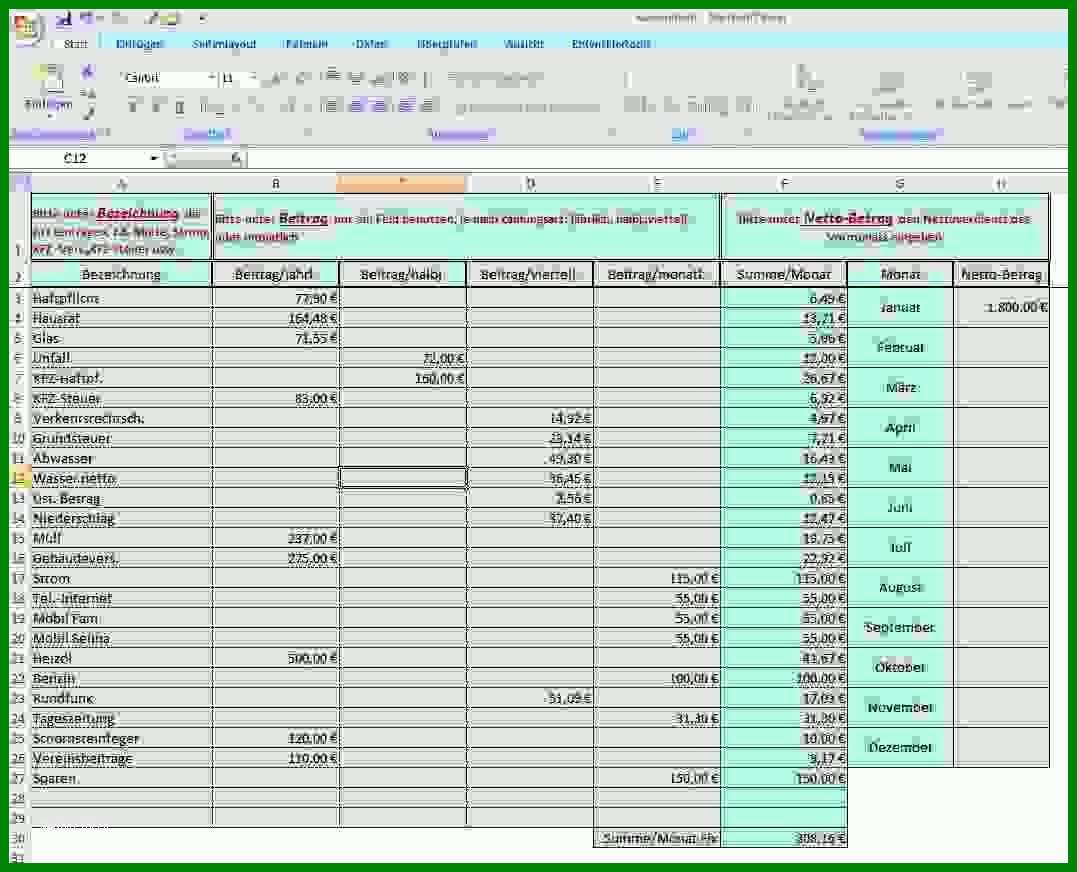Image resolution: width=1077 pixels, height=872 pixels.
Task: Click Undo icon in quick access toolbar
Action: (x=89, y=19)
